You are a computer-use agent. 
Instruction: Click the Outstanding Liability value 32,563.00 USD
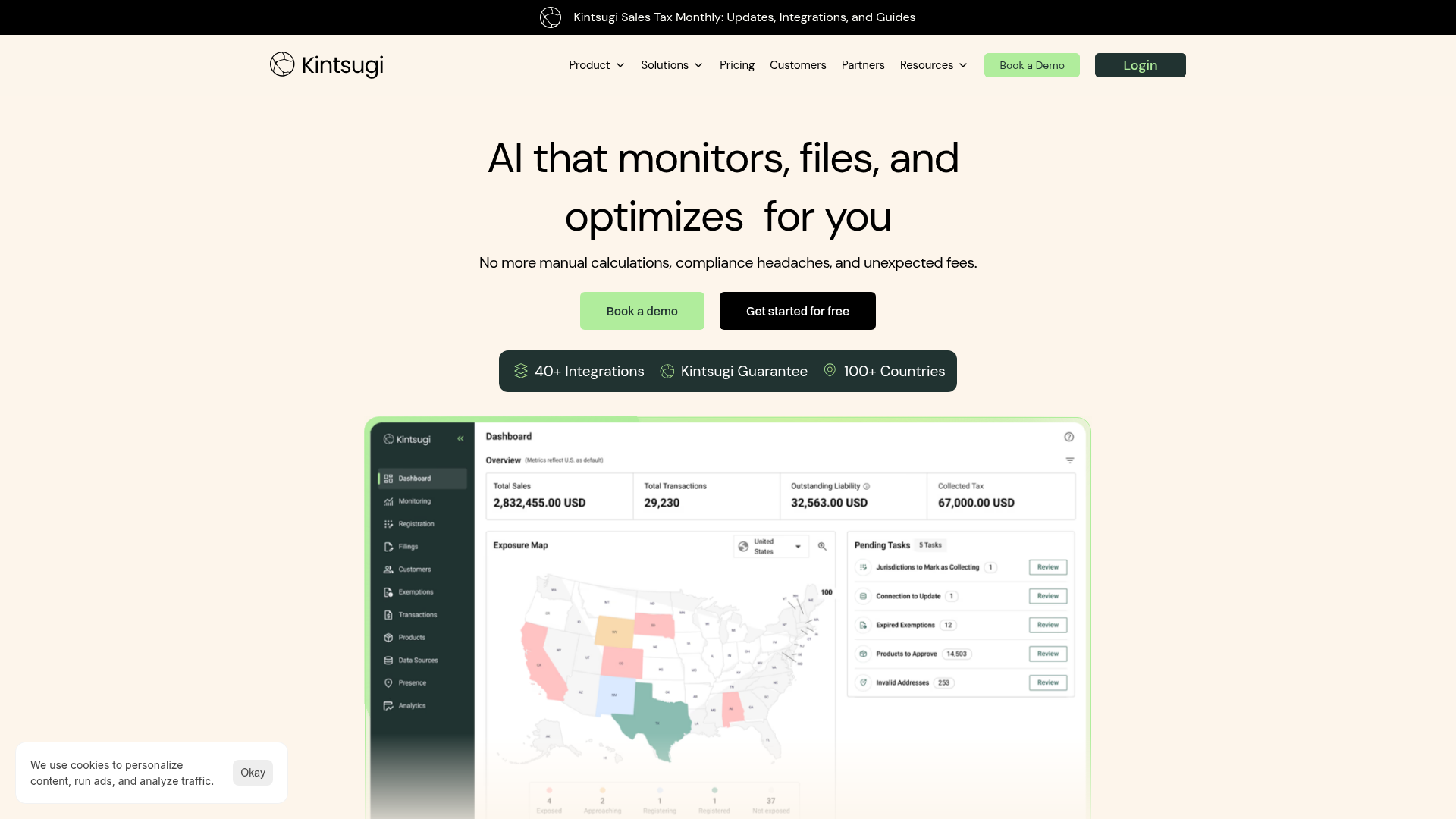pos(829,503)
